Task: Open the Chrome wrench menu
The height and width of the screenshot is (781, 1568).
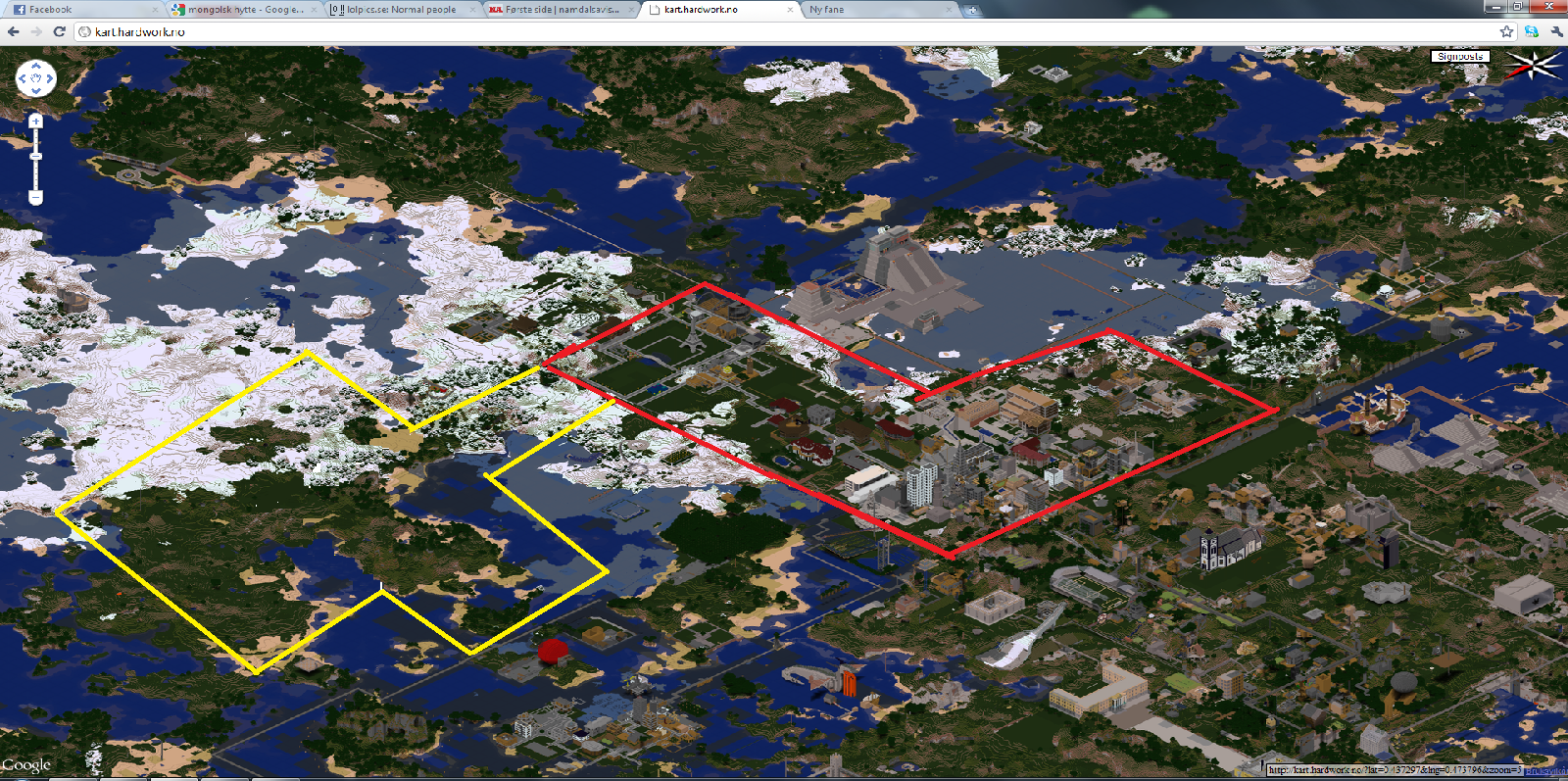Action: (x=1555, y=31)
